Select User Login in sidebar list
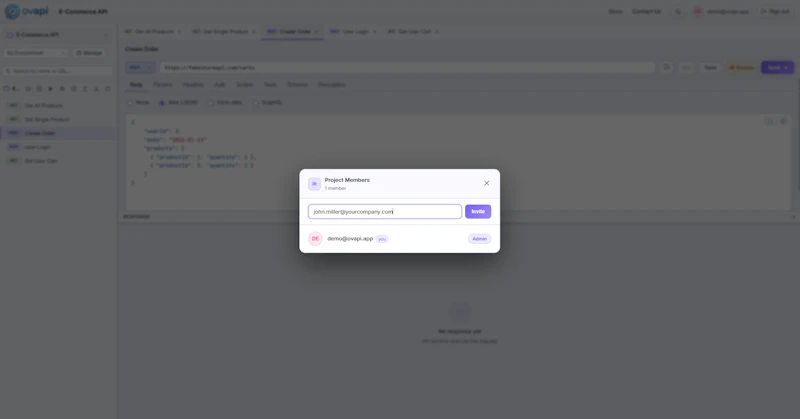The image size is (800, 419). click(x=58, y=147)
